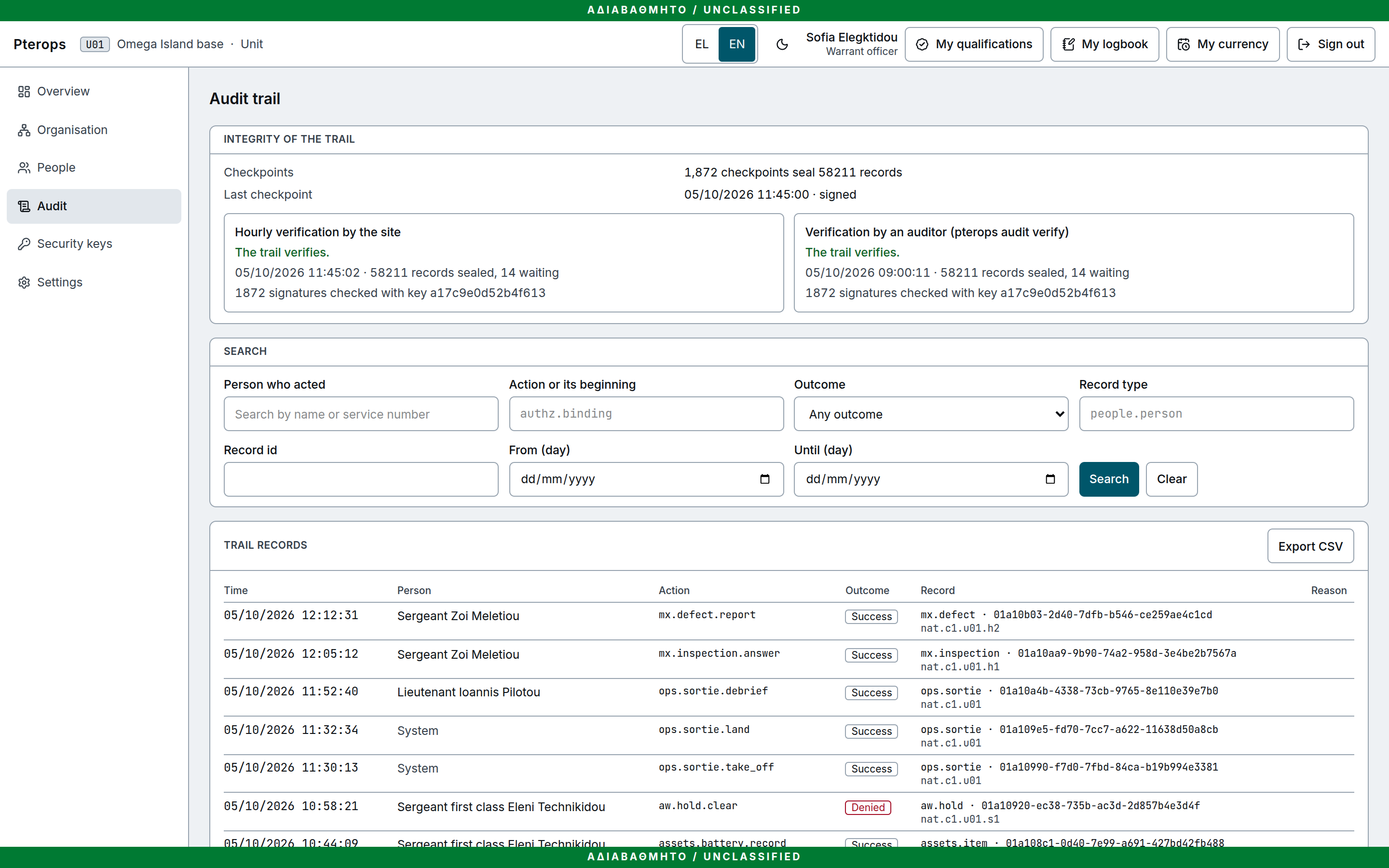
Task: Click the Until (day) date field
Action: tap(931, 479)
